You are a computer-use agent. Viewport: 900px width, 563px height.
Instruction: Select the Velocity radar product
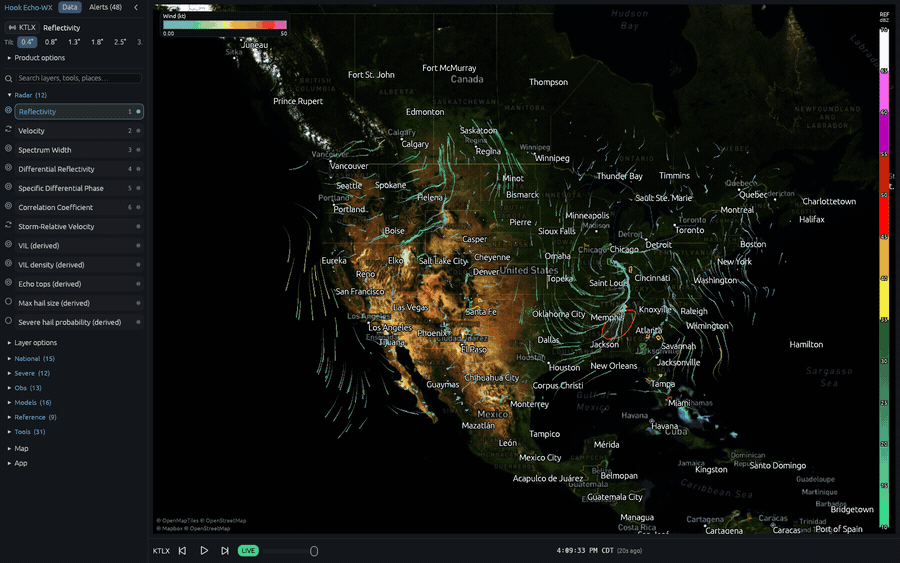tap(79, 131)
